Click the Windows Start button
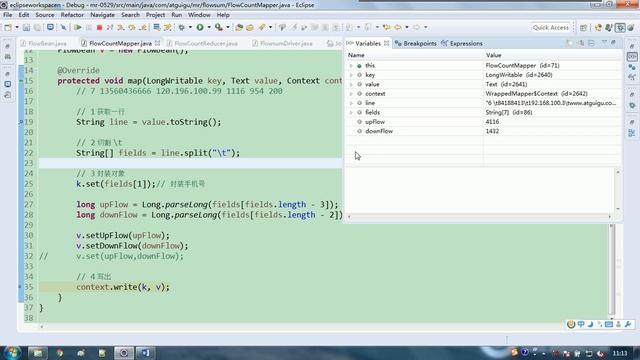Screen dimensions: 640x360 click(12, 353)
